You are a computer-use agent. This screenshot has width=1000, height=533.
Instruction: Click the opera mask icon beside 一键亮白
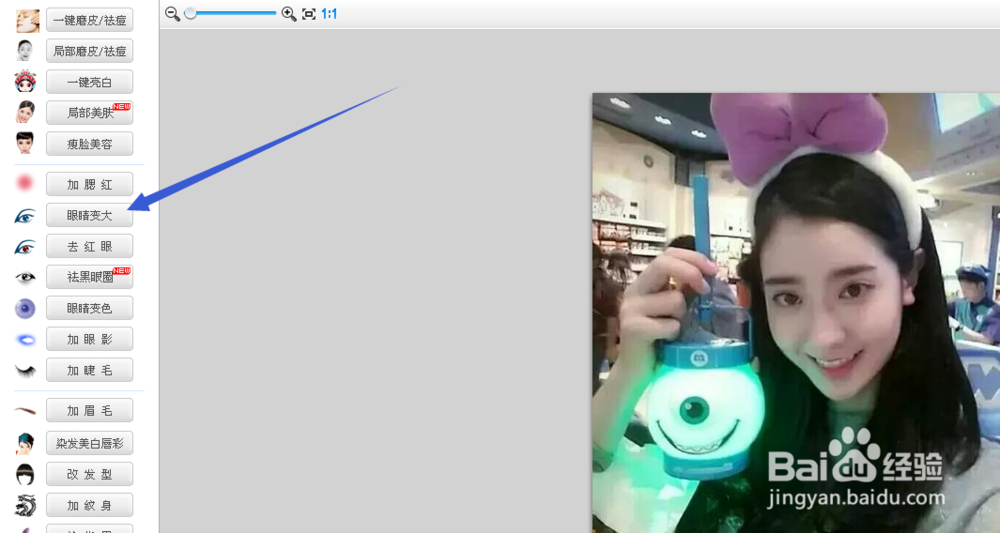pos(26,81)
